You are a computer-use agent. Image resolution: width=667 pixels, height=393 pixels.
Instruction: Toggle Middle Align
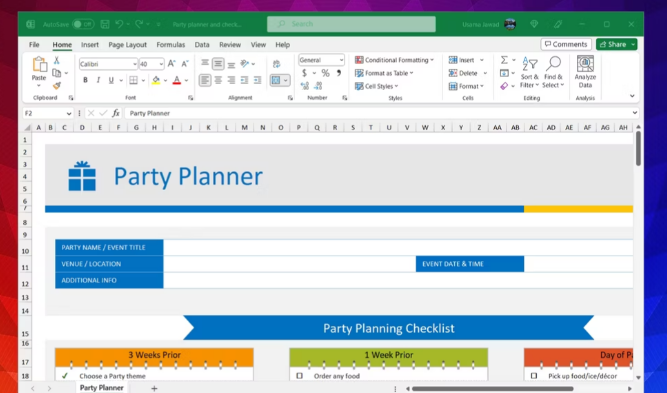point(218,64)
